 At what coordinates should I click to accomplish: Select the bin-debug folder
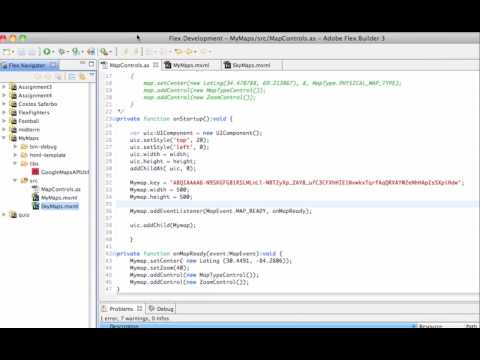(x=39, y=147)
